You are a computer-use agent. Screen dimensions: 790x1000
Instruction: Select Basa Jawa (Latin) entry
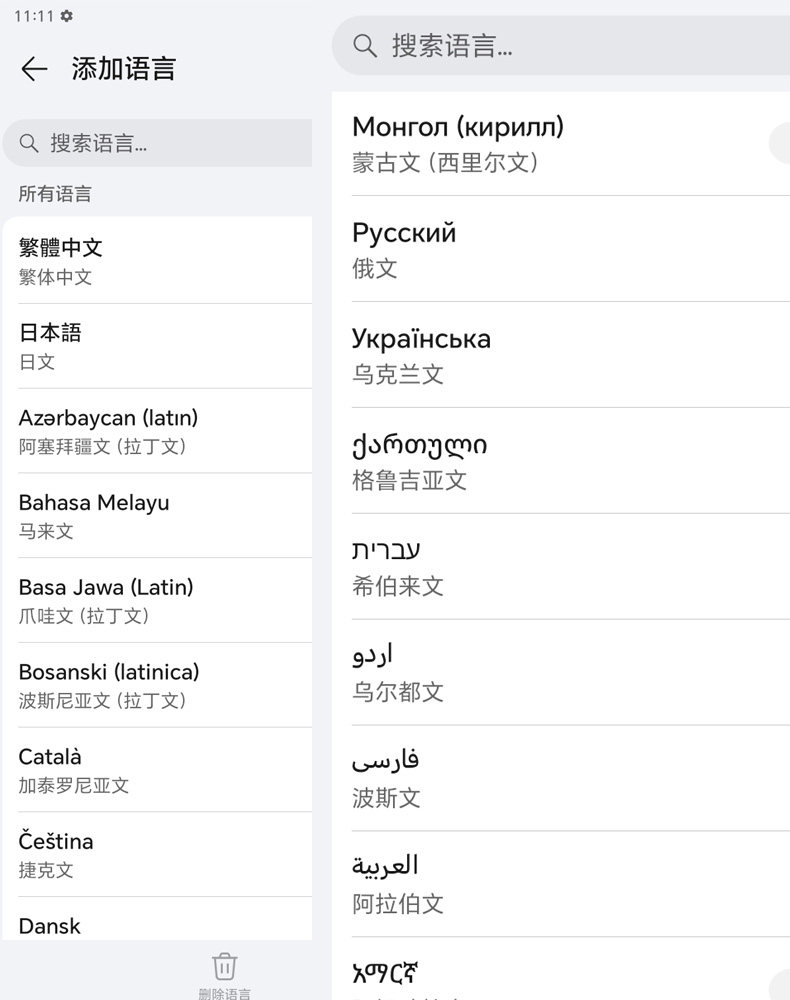point(160,600)
